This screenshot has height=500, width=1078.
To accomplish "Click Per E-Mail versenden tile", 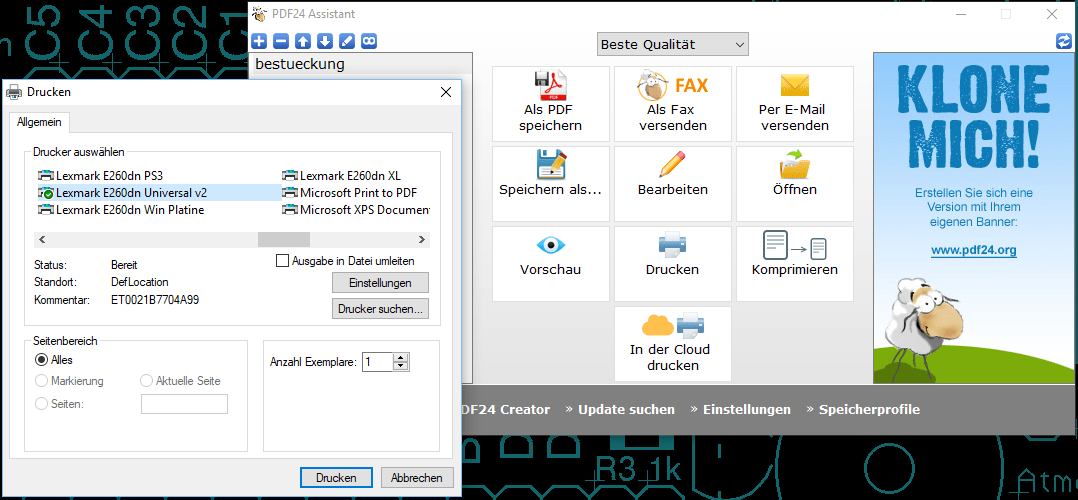I will tap(795, 103).
